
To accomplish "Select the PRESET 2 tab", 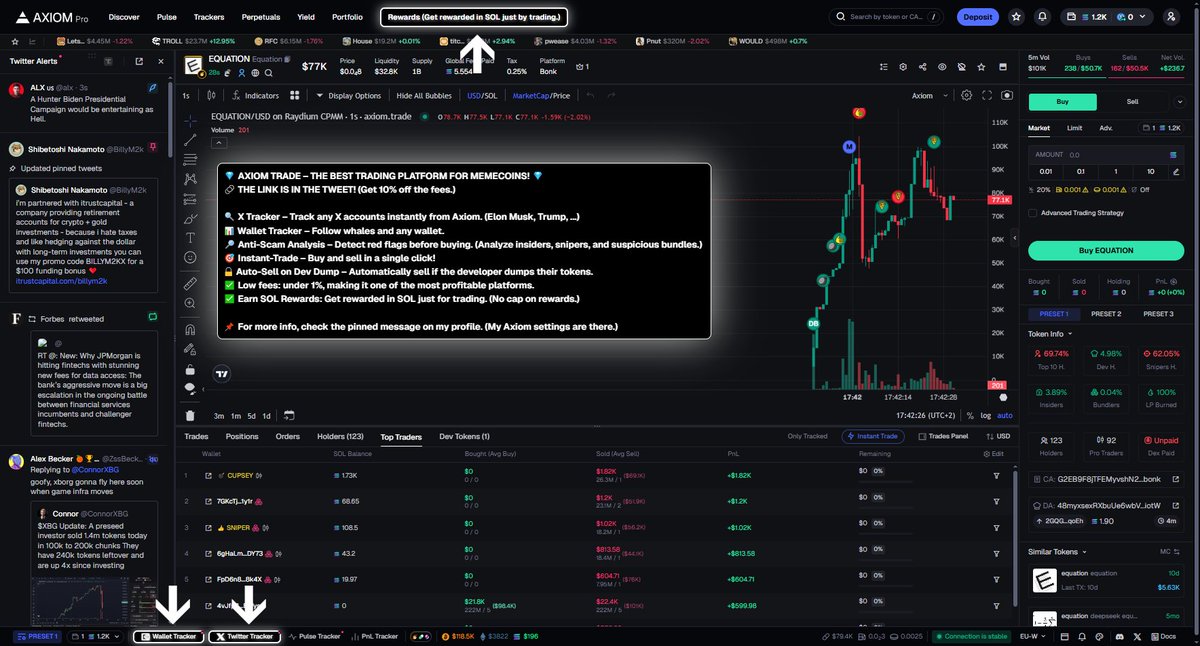I will [x=1105, y=314].
